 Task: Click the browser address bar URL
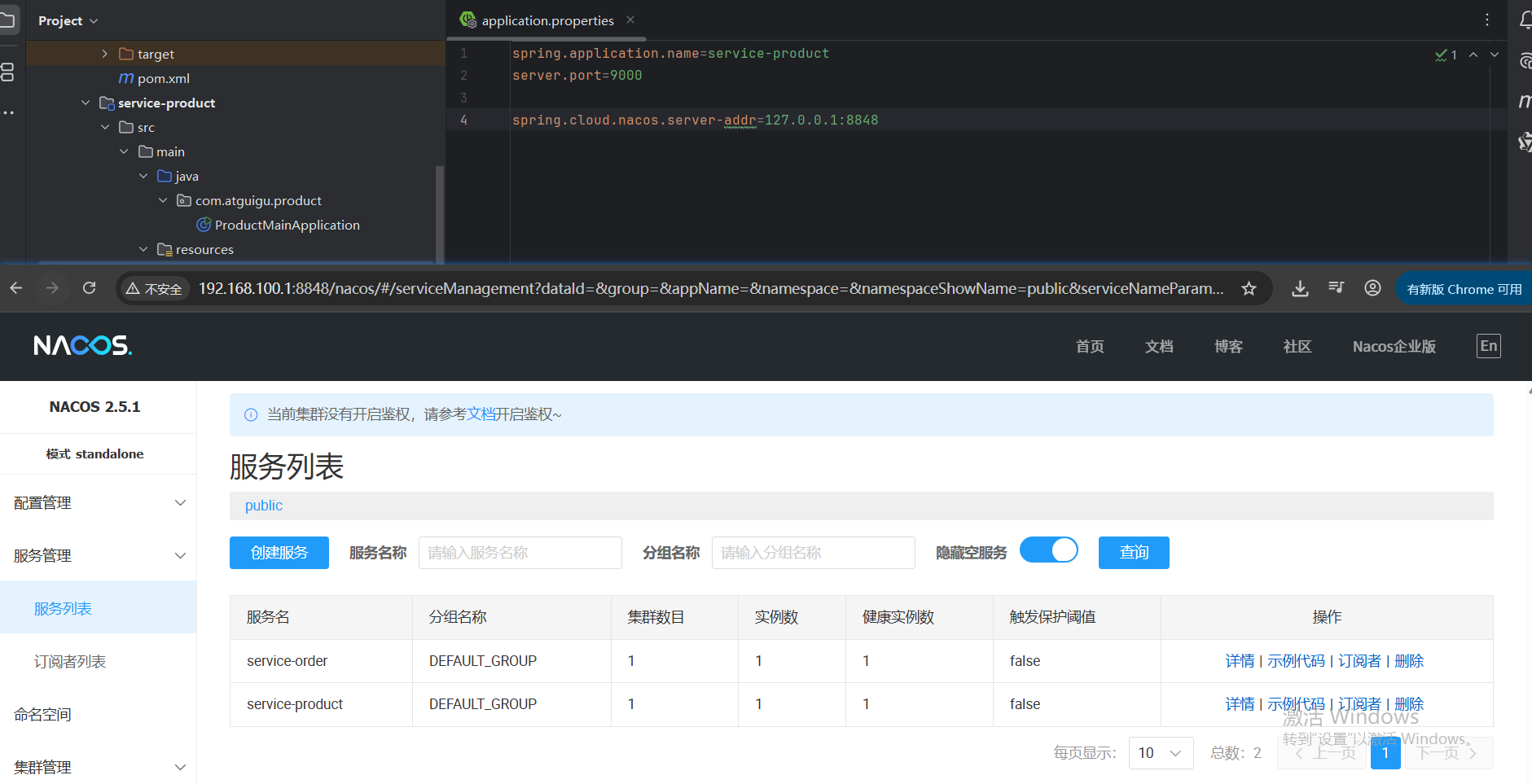[711, 289]
